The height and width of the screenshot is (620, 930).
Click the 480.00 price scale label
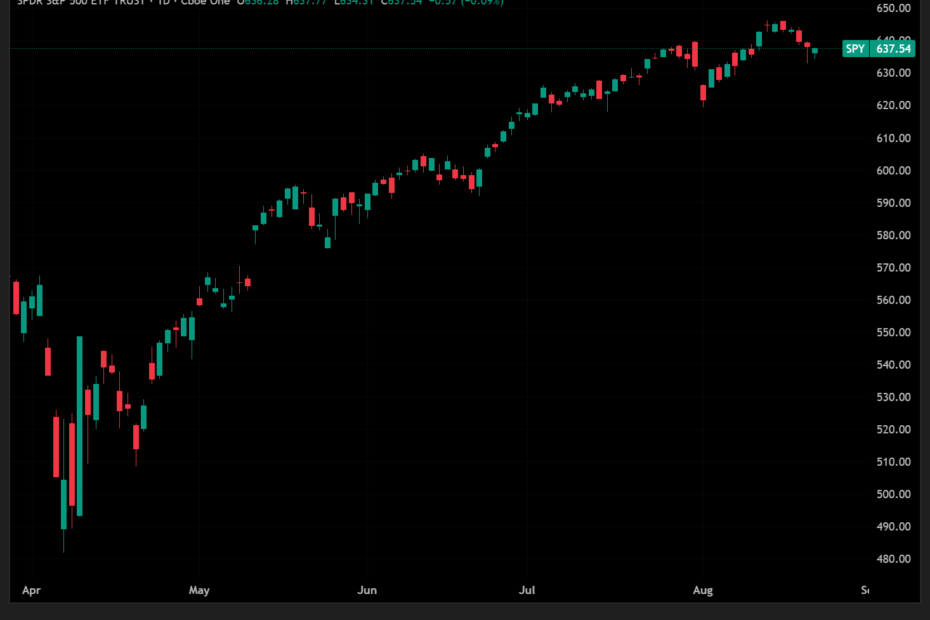tap(892, 559)
